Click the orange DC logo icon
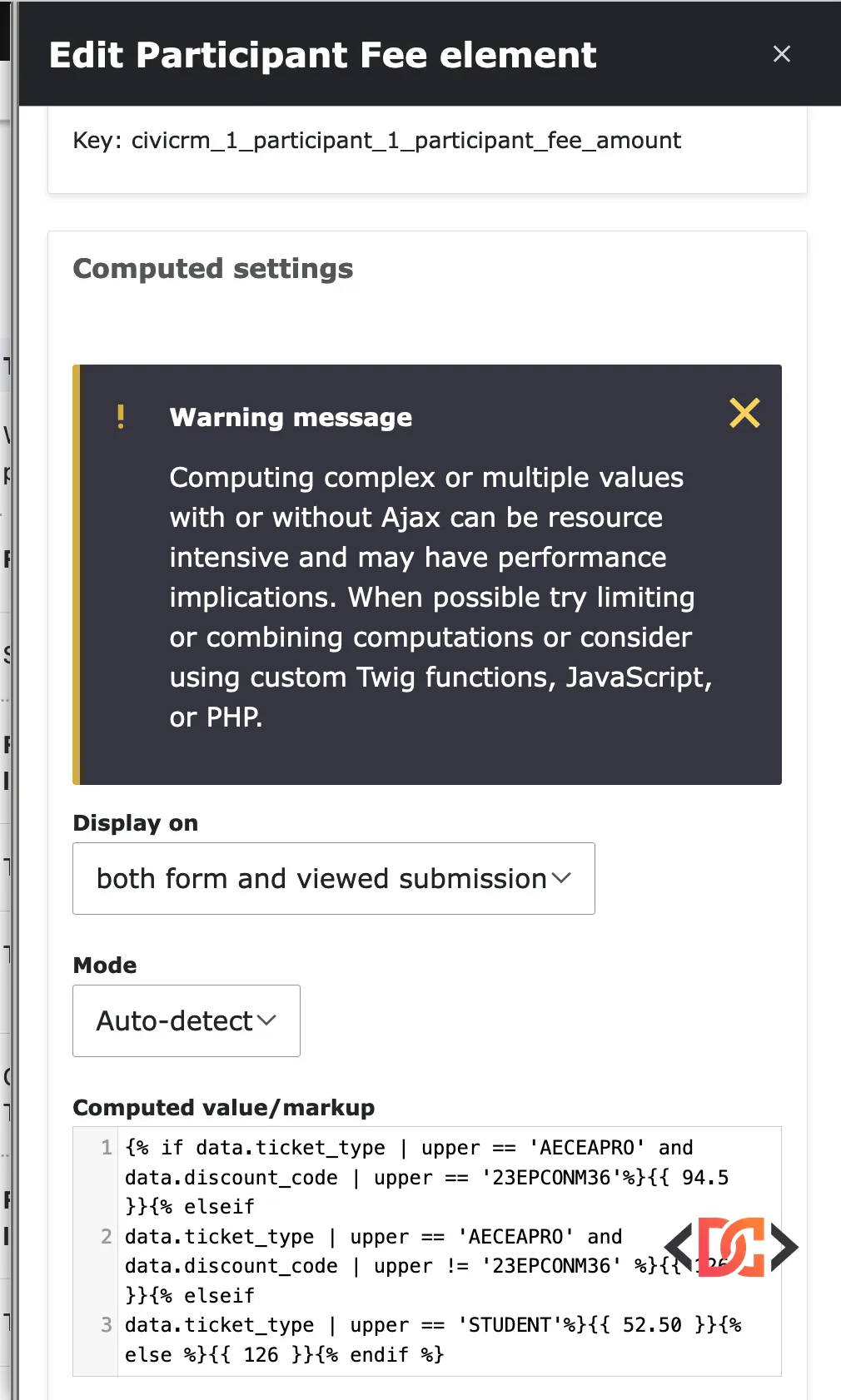The width and height of the screenshot is (841, 1400). [x=732, y=1247]
